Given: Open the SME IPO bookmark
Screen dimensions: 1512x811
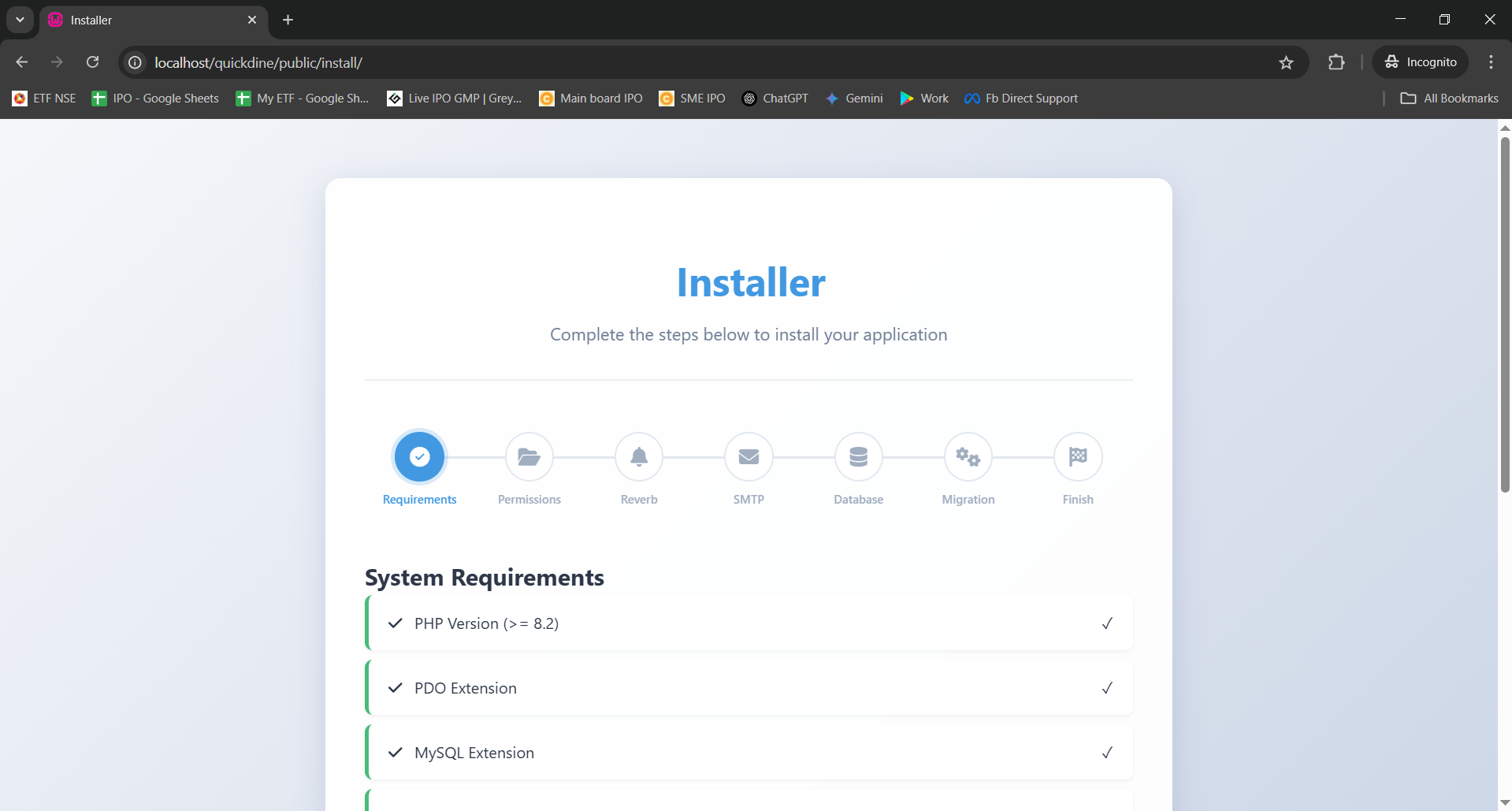Looking at the screenshot, I should [x=693, y=99].
